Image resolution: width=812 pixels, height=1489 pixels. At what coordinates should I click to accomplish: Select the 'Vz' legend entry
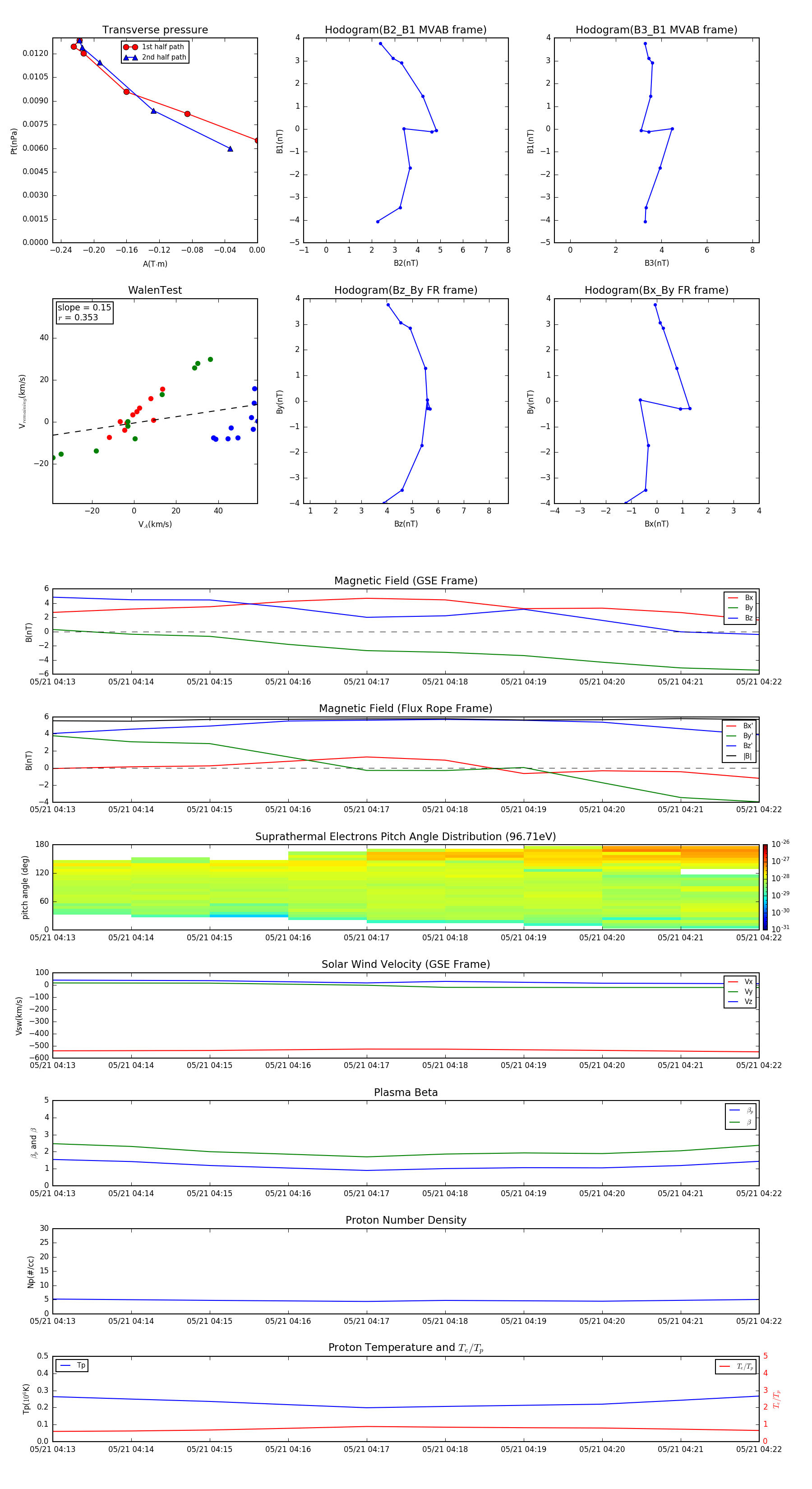[740, 1002]
